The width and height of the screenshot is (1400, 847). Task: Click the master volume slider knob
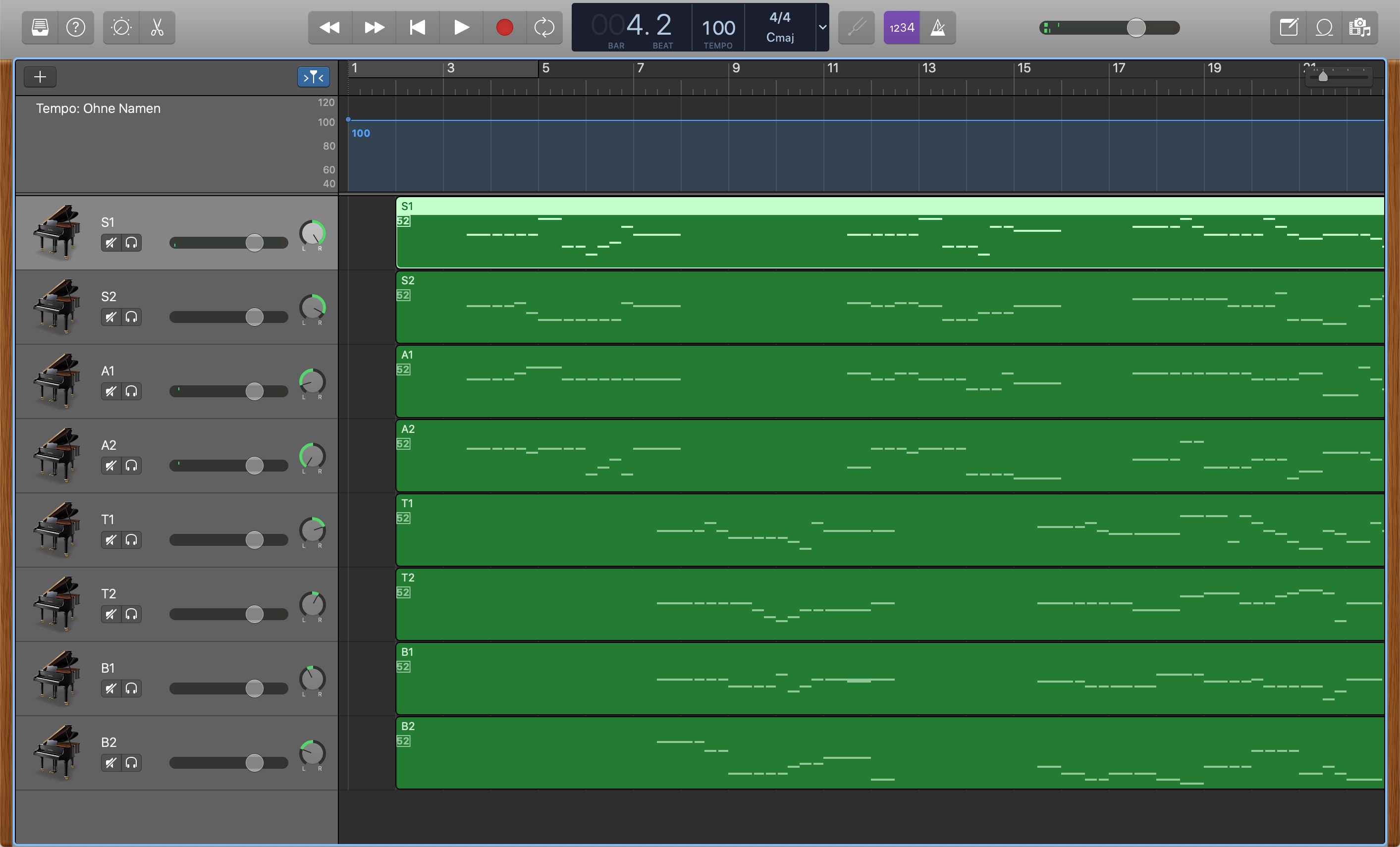[x=1136, y=27]
